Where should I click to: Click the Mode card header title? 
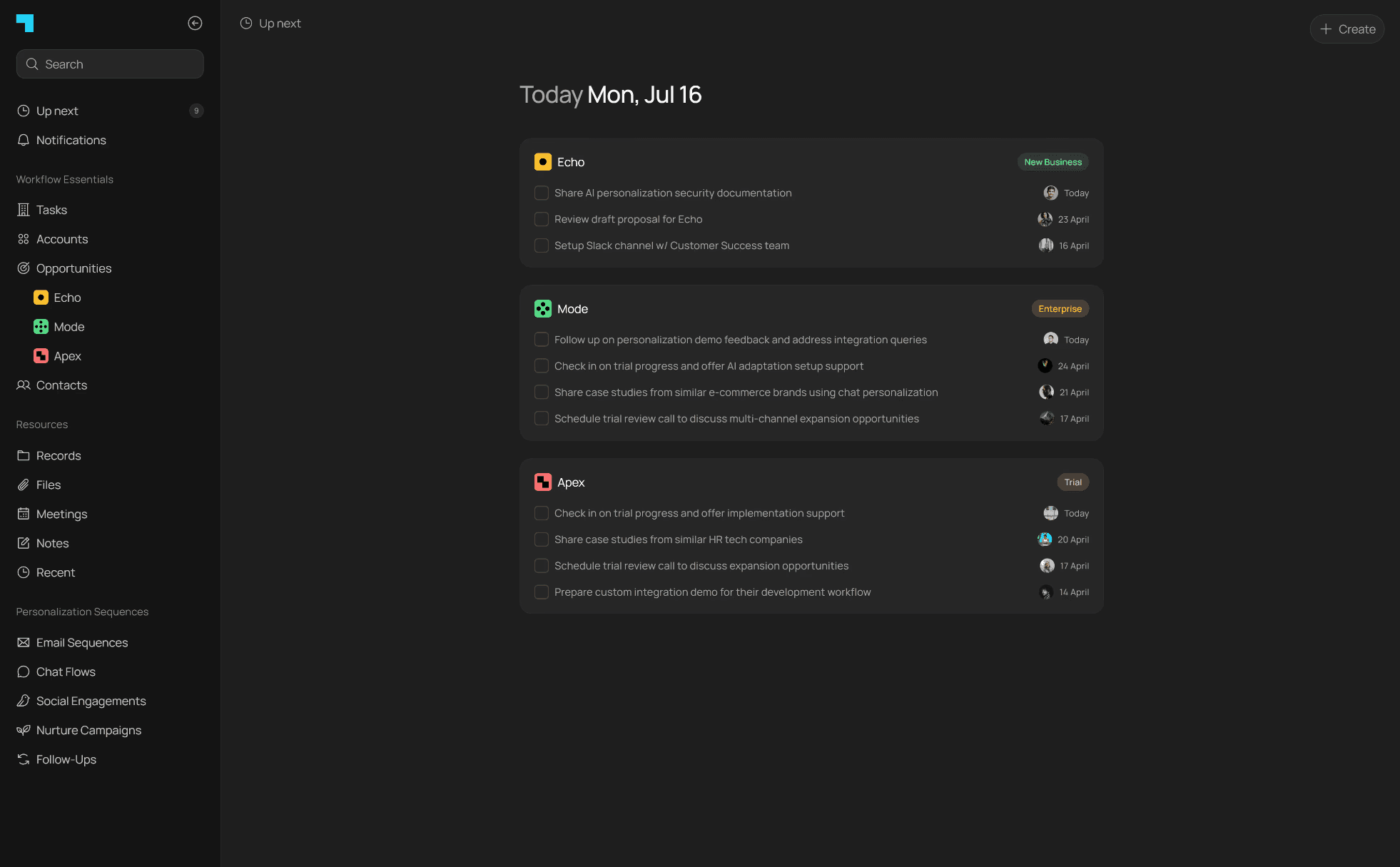[572, 309]
